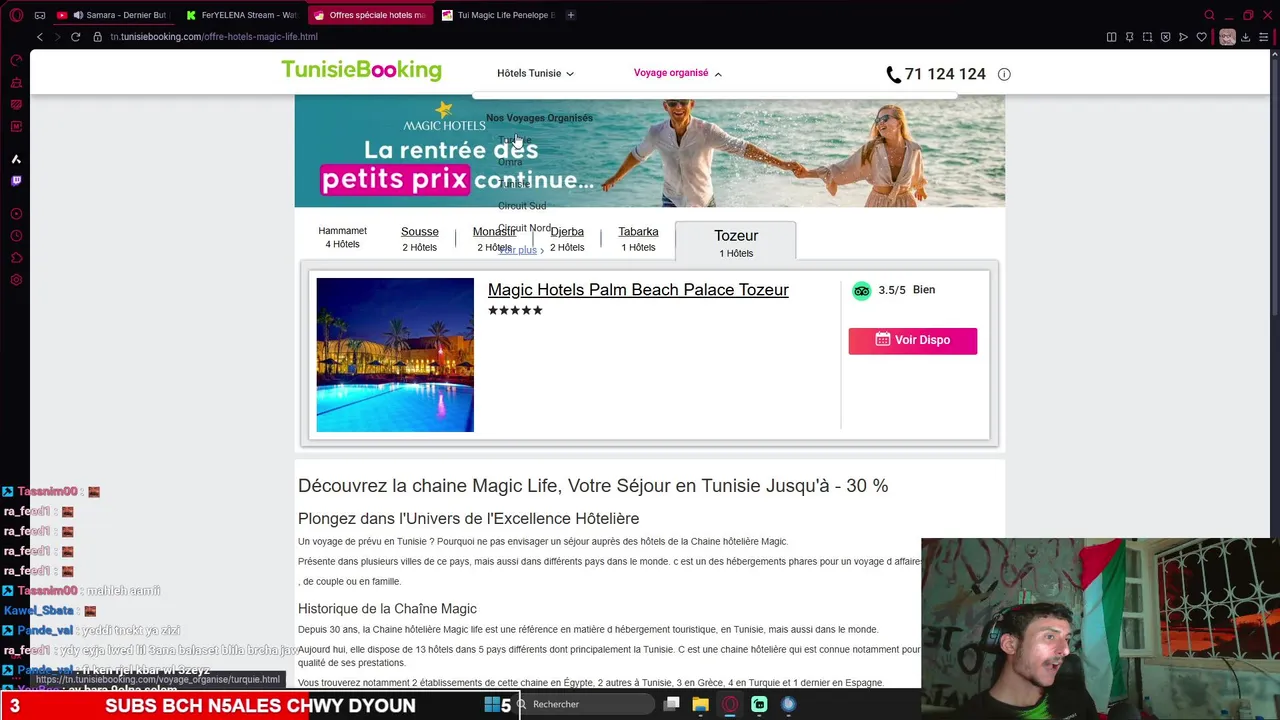1280x720 pixels.
Task: Switch to the FerYELENA Stream tab
Action: point(243,15)
